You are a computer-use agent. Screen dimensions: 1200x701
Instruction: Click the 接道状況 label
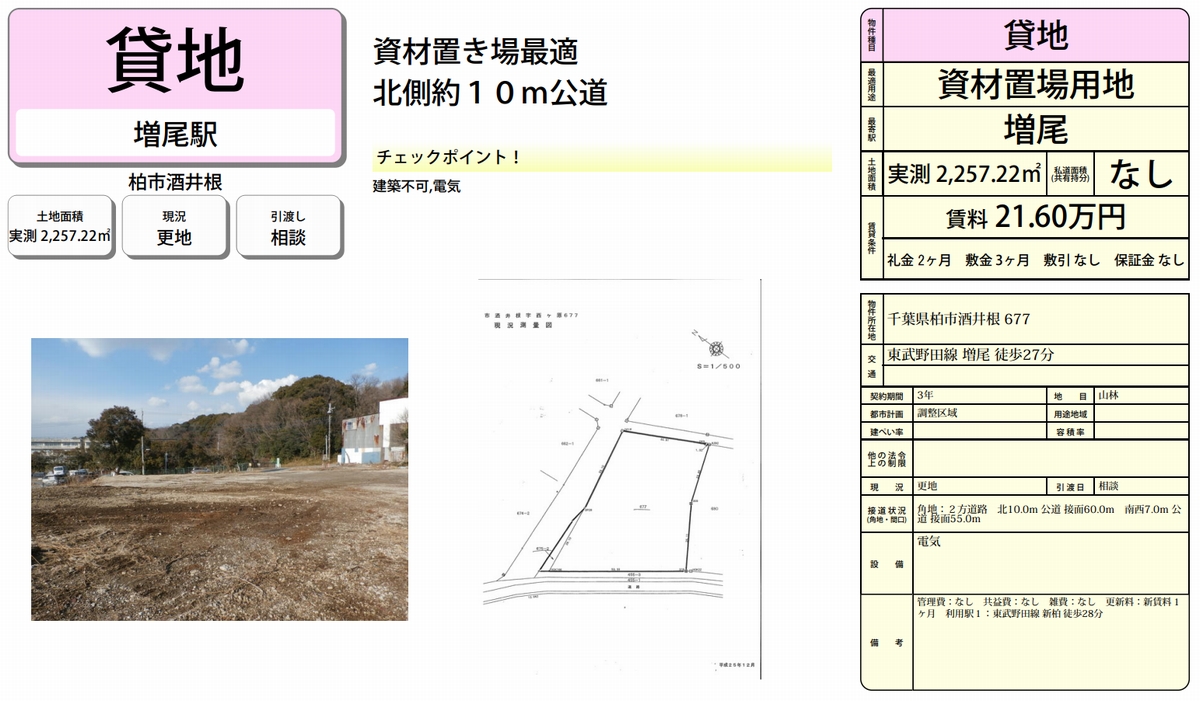coord(887,514)
